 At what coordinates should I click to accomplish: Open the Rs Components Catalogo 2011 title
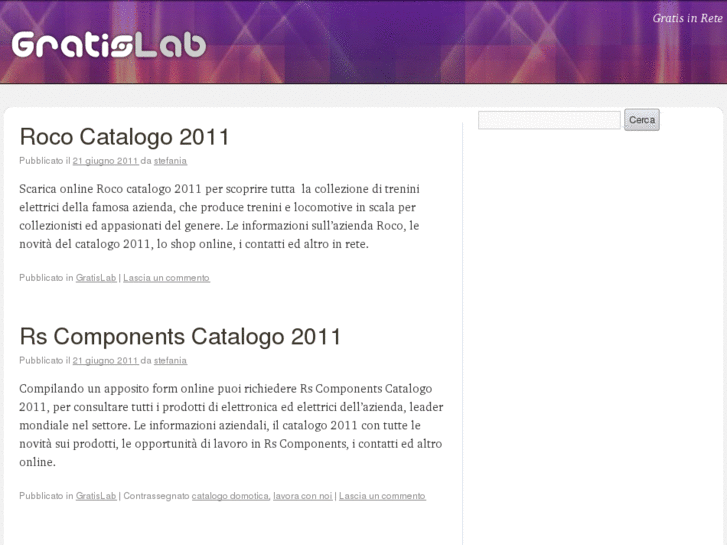click(180, 336)
